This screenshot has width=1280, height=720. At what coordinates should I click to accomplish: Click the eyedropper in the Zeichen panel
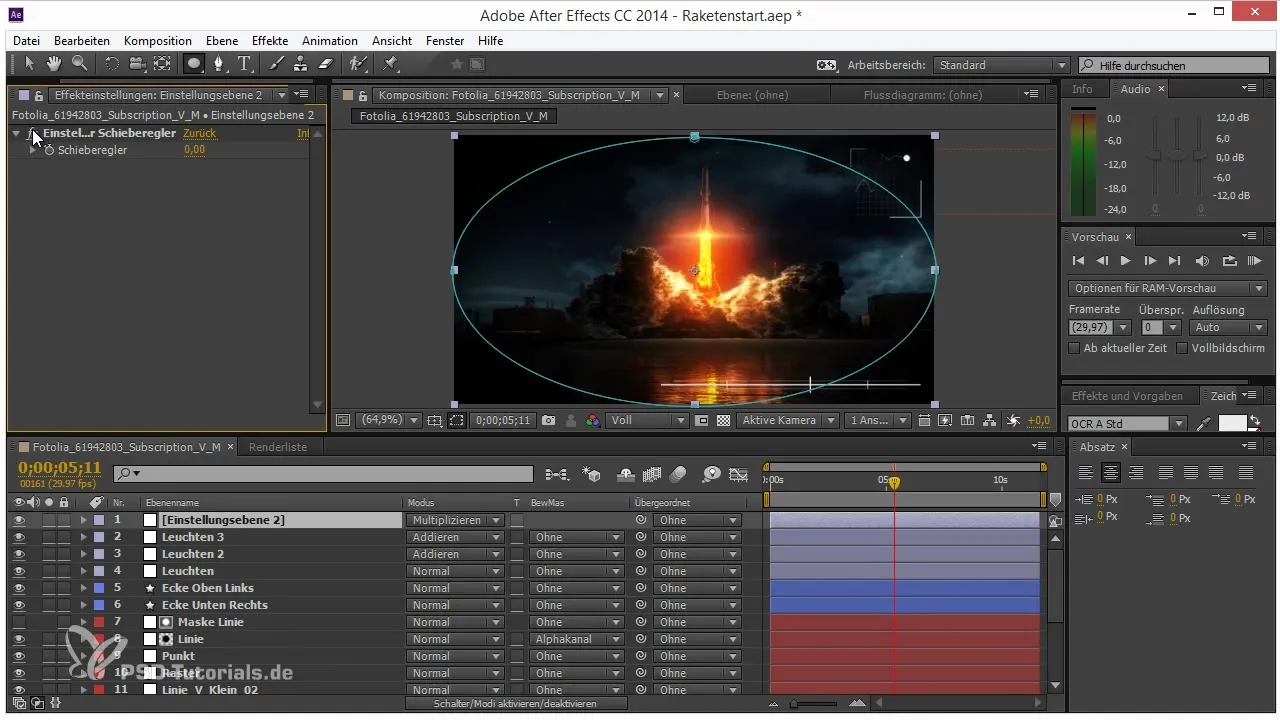pyautogui.click(x=1205, y=423)
